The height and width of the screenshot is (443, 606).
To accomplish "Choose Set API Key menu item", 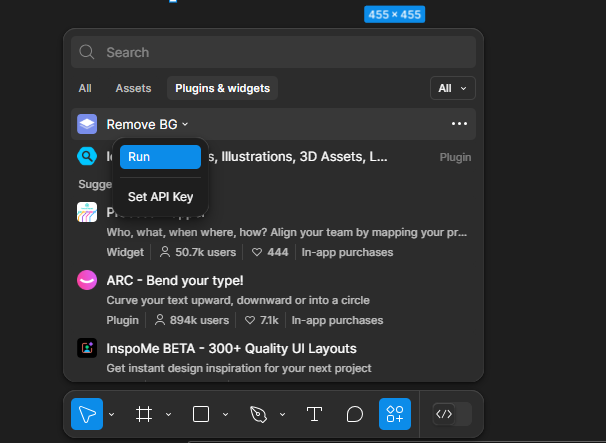I will (x=160, y=197).
